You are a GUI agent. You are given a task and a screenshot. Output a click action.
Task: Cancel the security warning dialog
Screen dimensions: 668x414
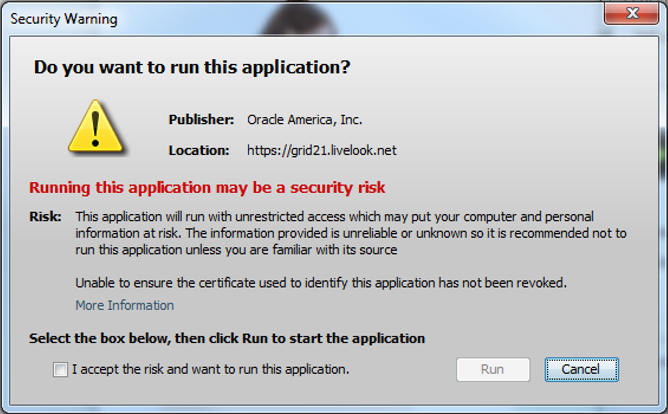(582, 369)
